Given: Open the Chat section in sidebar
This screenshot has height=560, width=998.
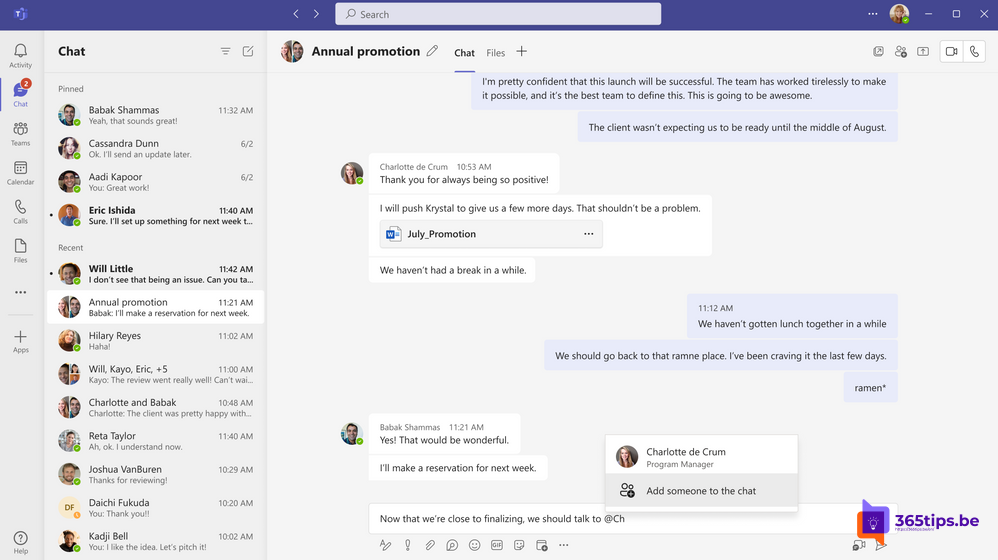Looking at the screenshot, I should 20,94.
